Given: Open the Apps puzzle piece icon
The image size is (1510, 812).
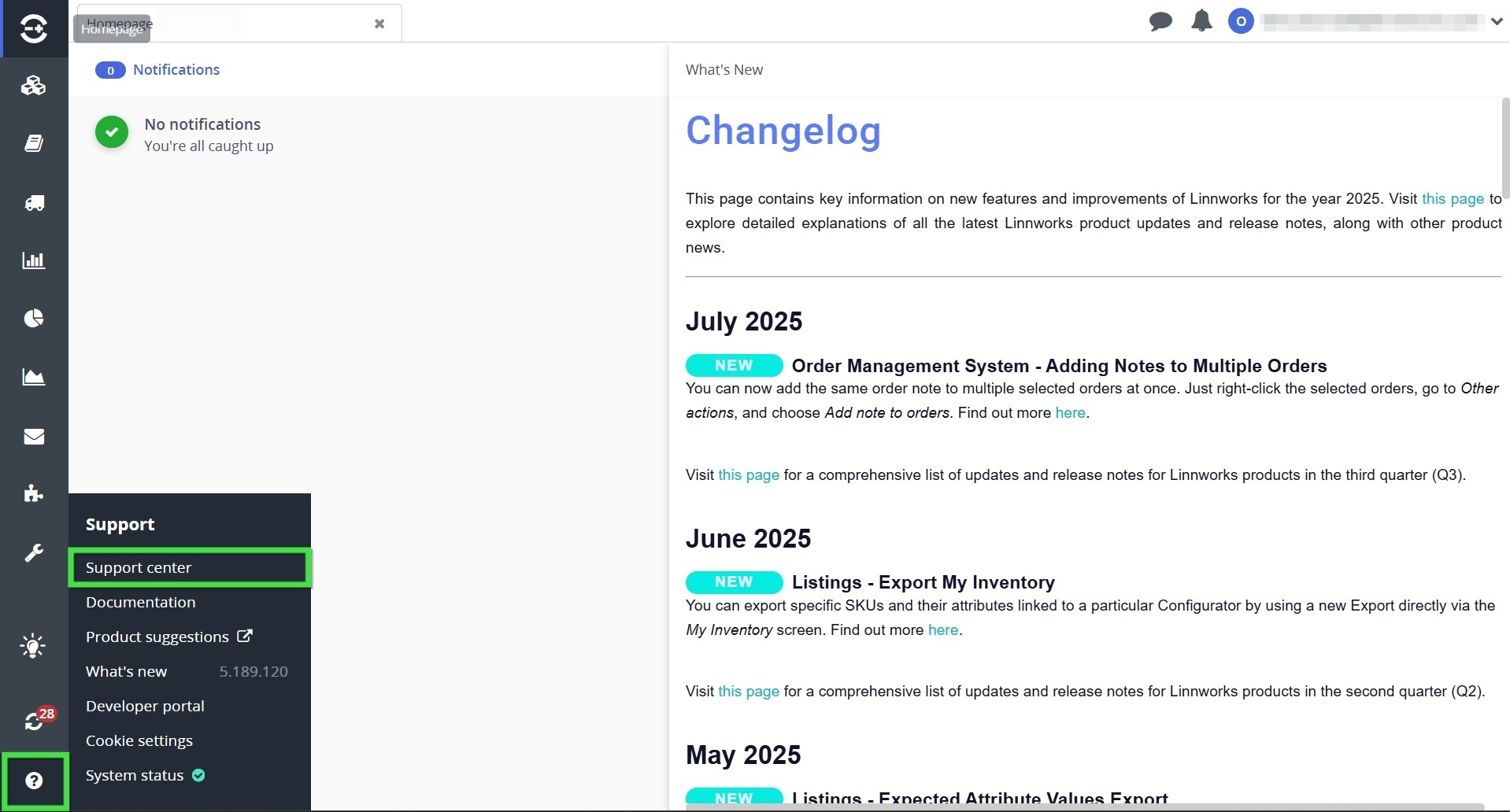Looking at the screenshot, I should click(33, 493).
